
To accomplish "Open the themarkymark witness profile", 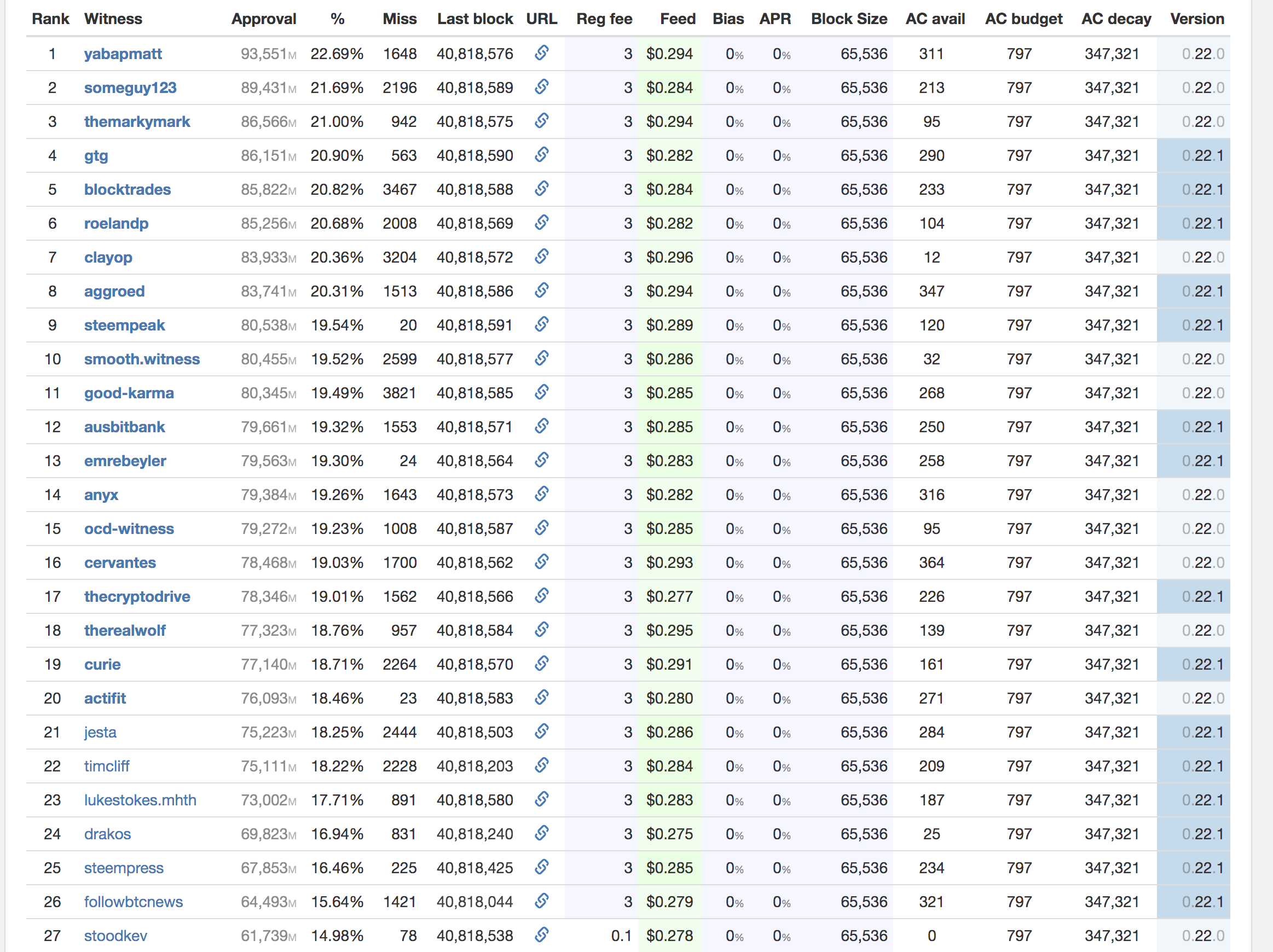I will click(137, 122).
